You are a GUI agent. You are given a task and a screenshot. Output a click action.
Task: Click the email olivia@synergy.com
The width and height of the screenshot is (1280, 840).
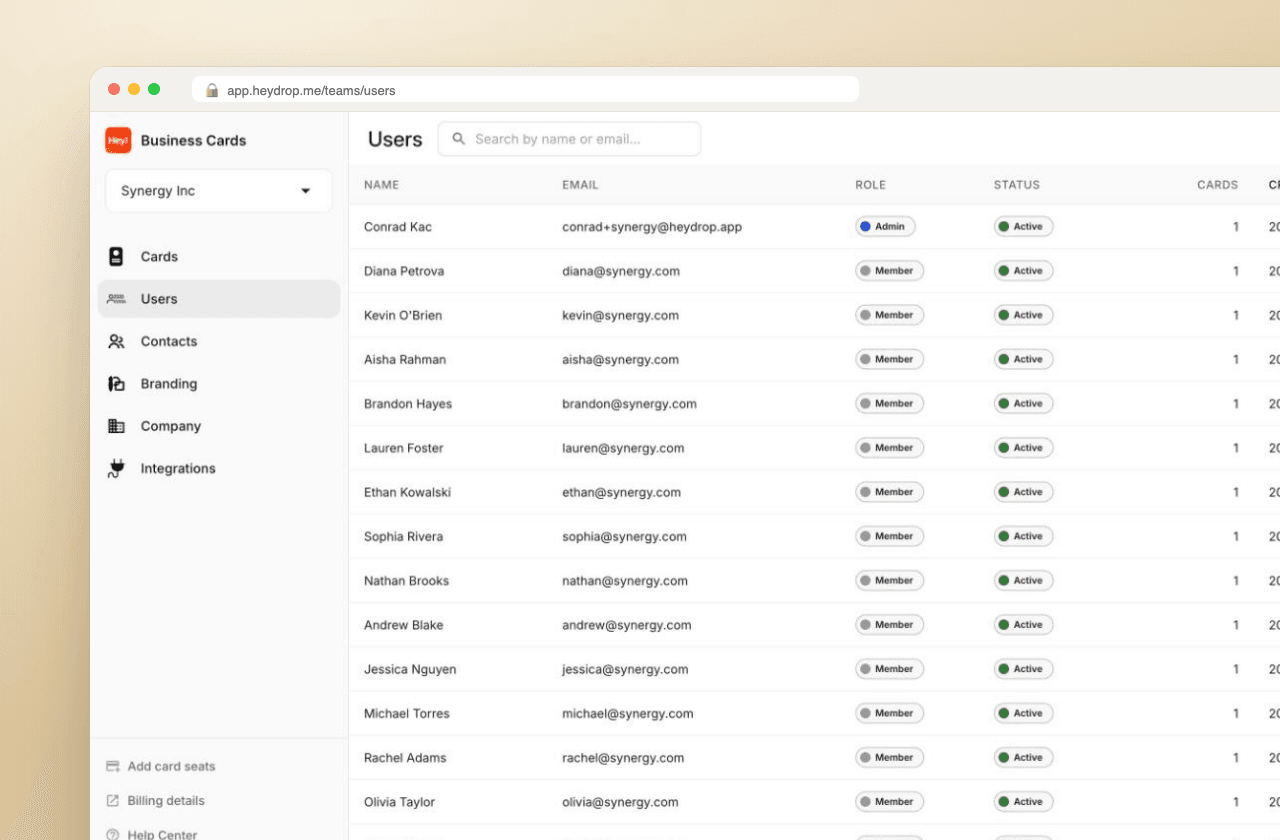click(620, 802)
